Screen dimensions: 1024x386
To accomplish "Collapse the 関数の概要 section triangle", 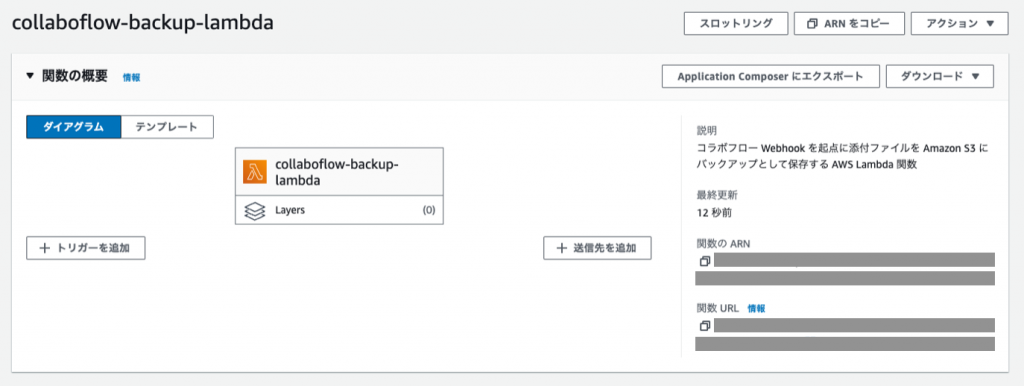I will [x=29, y=76].
